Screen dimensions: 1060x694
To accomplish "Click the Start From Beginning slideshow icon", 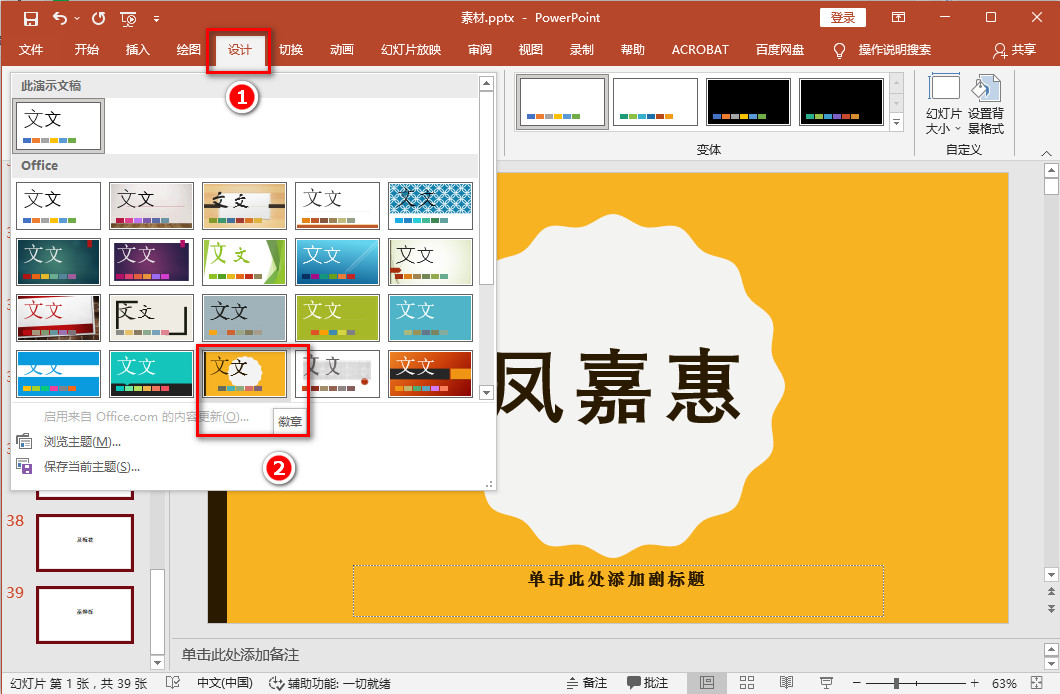I will (x=127, y=18).
